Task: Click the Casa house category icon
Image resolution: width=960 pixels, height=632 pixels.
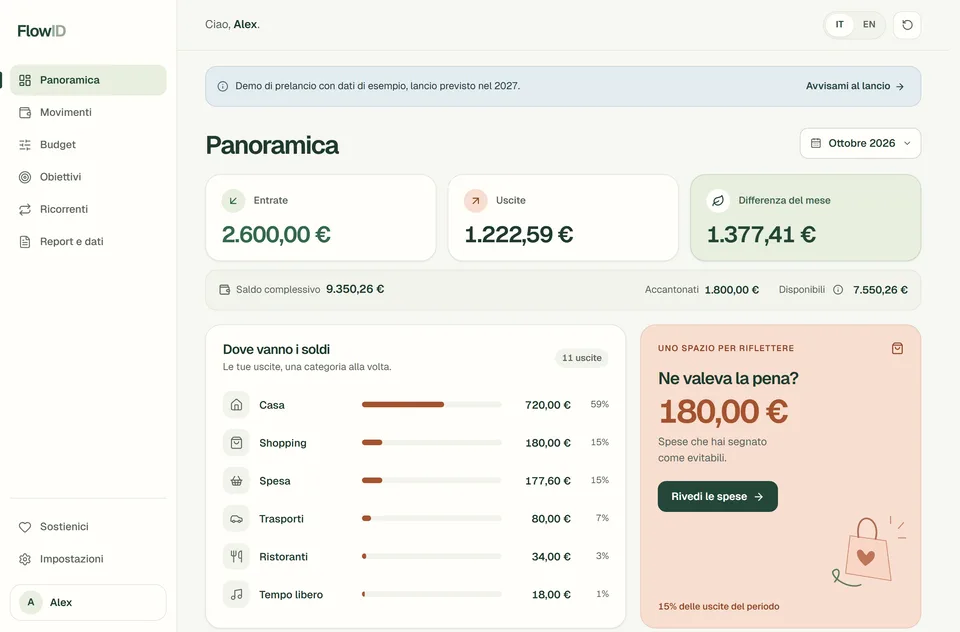Action: [x=236, y=405]
